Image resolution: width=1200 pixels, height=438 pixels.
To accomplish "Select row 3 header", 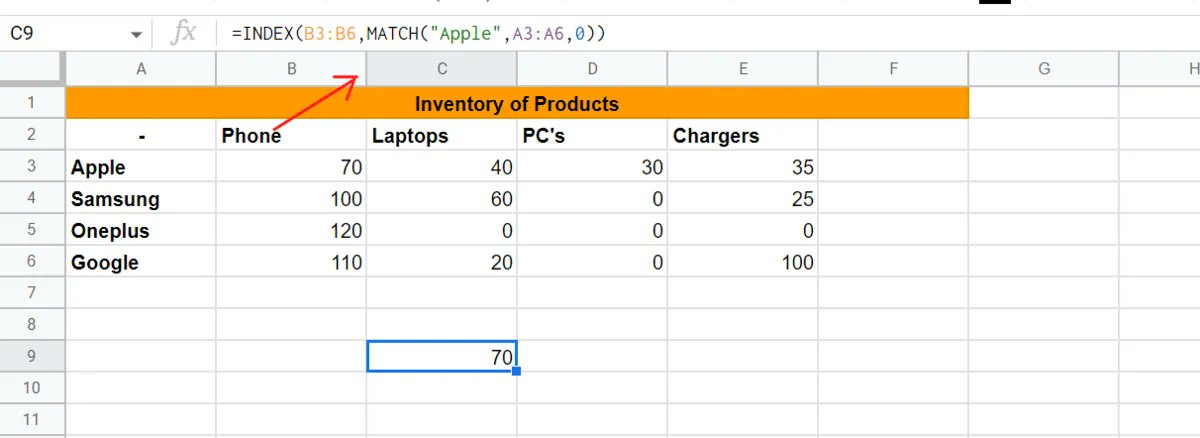I will pyautogui.click(x=31, y=167).
